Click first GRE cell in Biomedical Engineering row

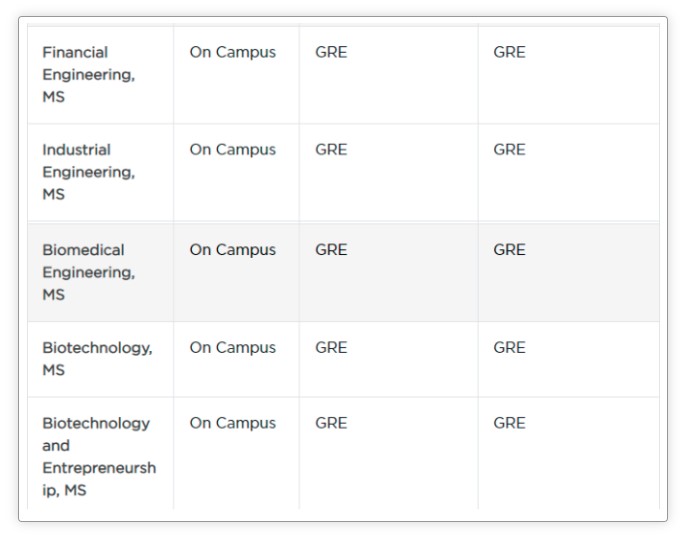[331, 250]
